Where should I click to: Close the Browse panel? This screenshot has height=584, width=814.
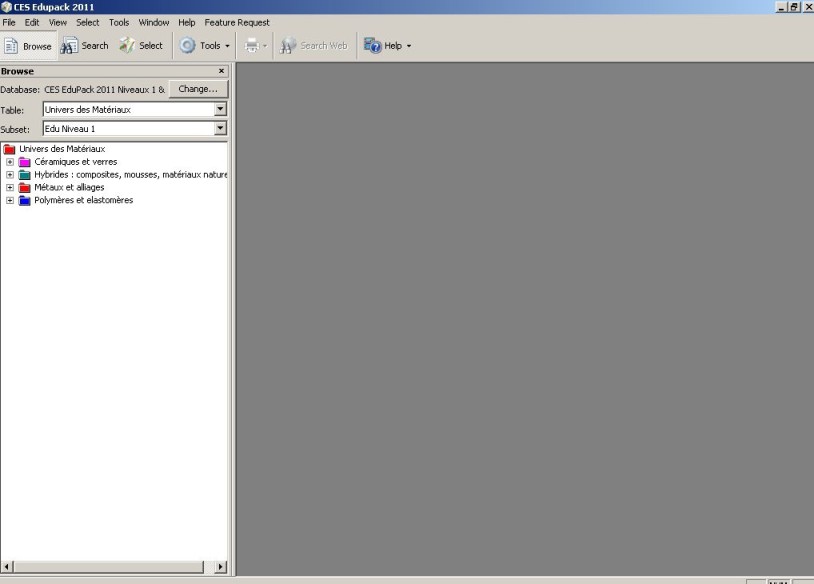221,71
